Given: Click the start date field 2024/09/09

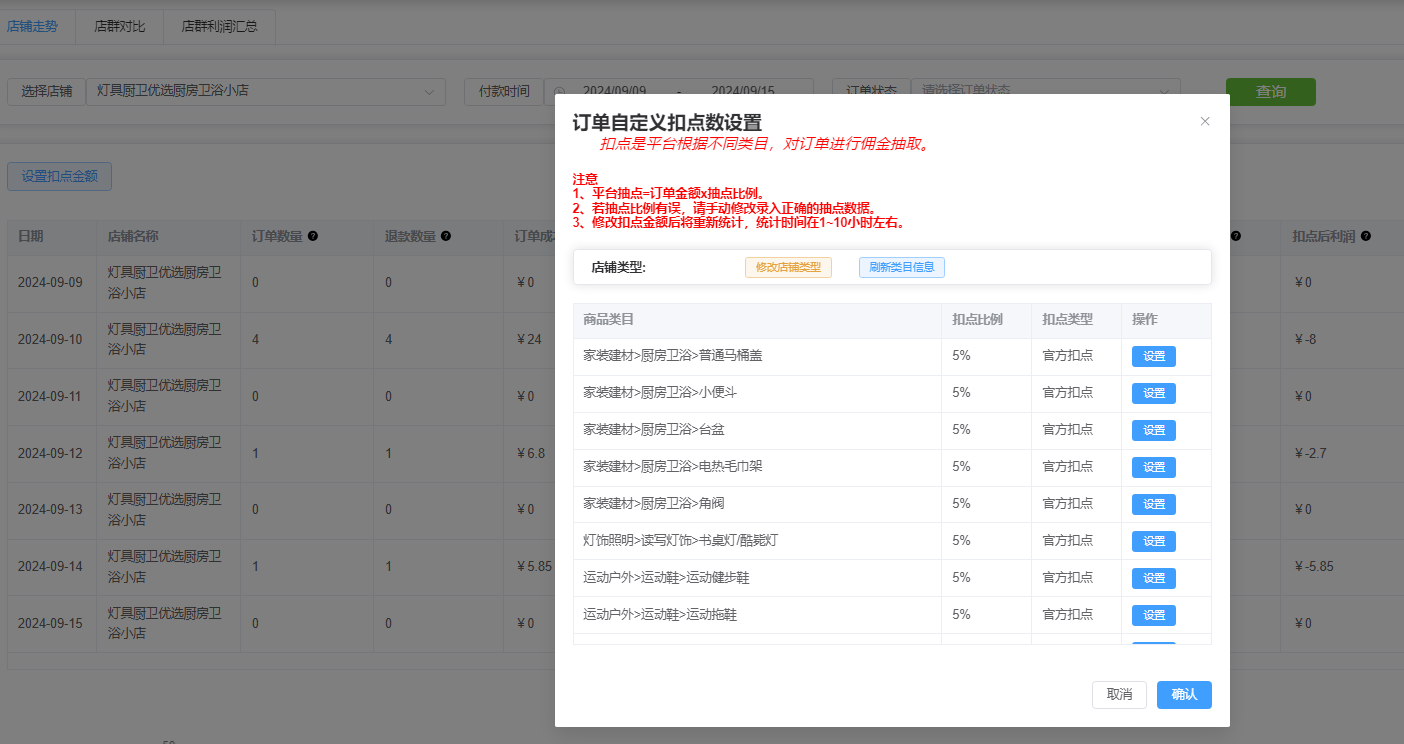Looking at the screenshot, I should 614,92.
